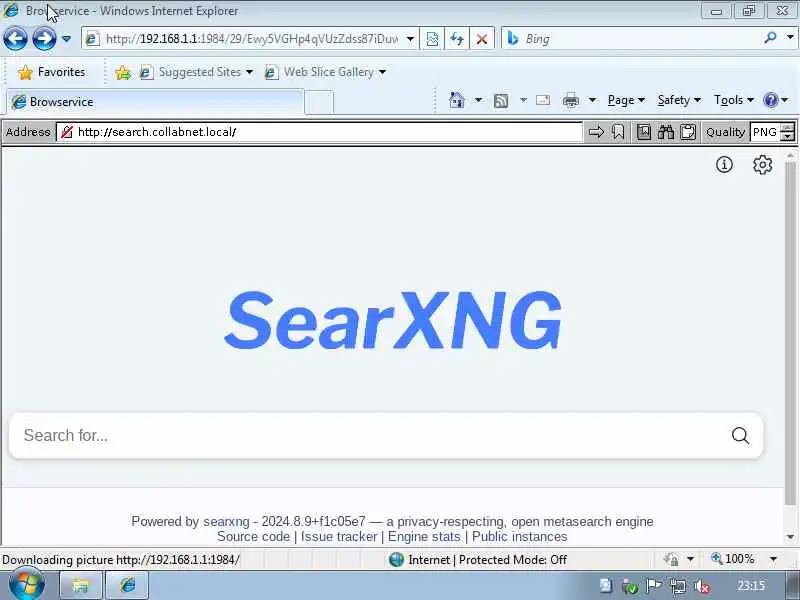Open the Public instances link
The width and height of the screenshot is (800, 600).
coord(519,537)
